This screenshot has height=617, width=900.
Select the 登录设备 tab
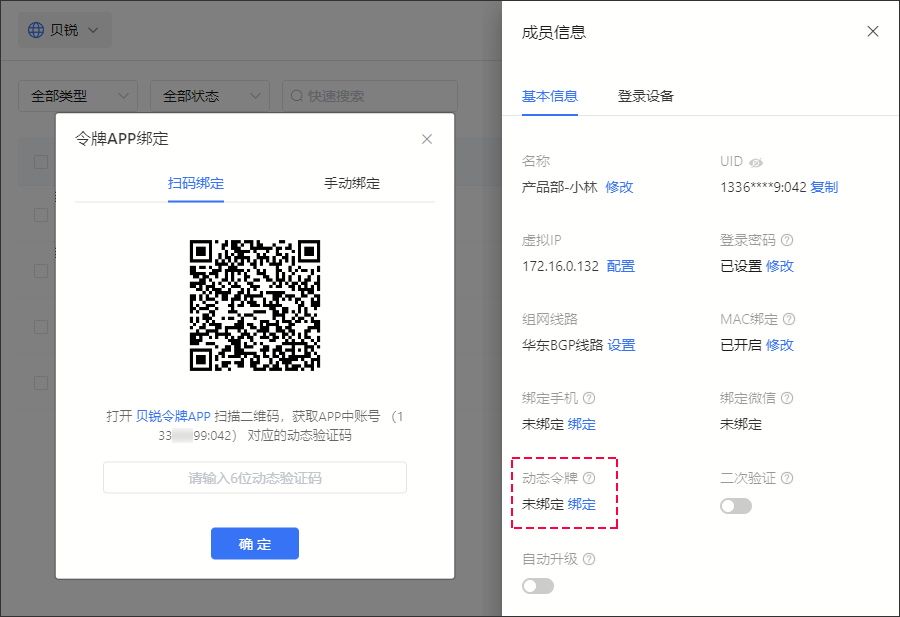(645, 96)
